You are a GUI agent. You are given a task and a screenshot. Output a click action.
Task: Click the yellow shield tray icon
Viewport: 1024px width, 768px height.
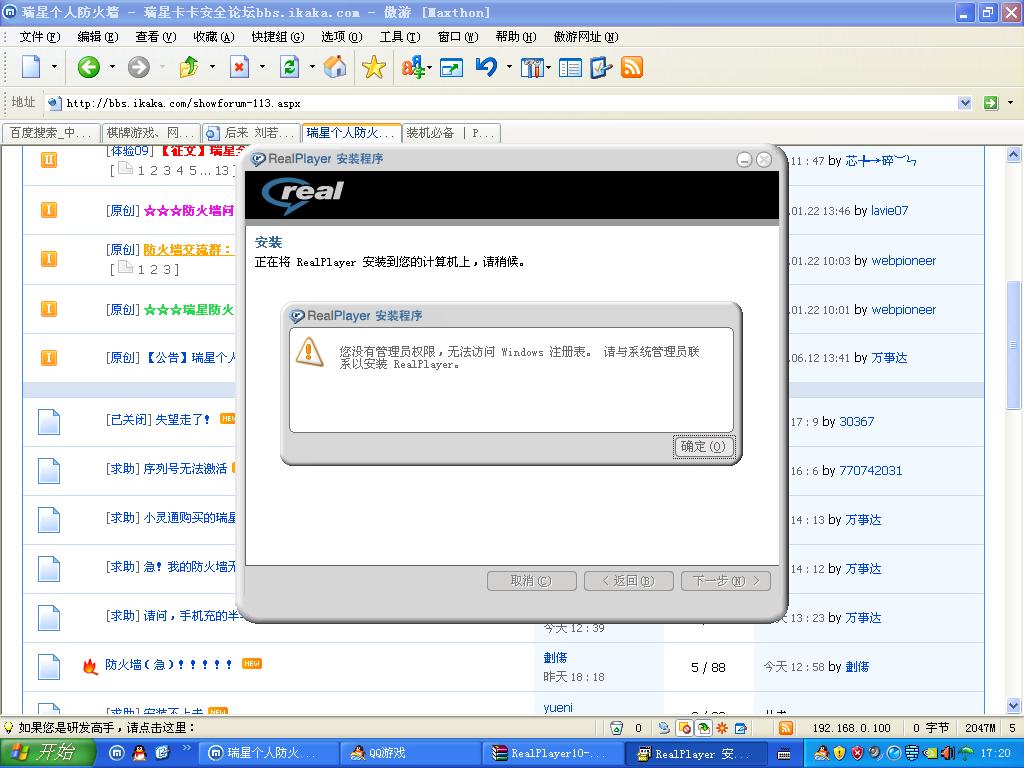839,753
